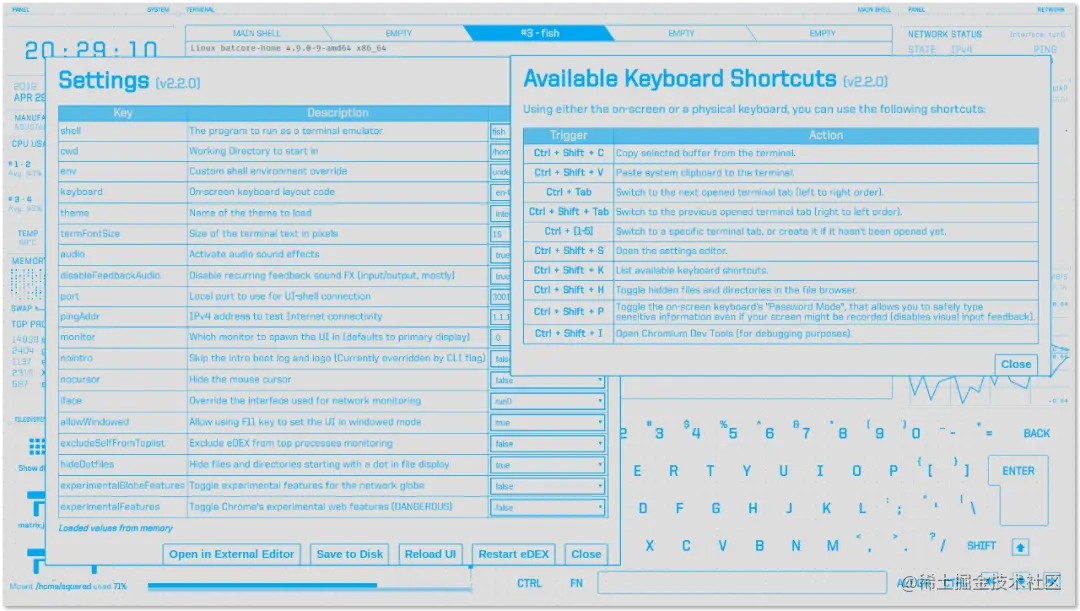Tap the FN key on on-screen keyboard
1080x611 pixels.
click(x=577, y=583)
